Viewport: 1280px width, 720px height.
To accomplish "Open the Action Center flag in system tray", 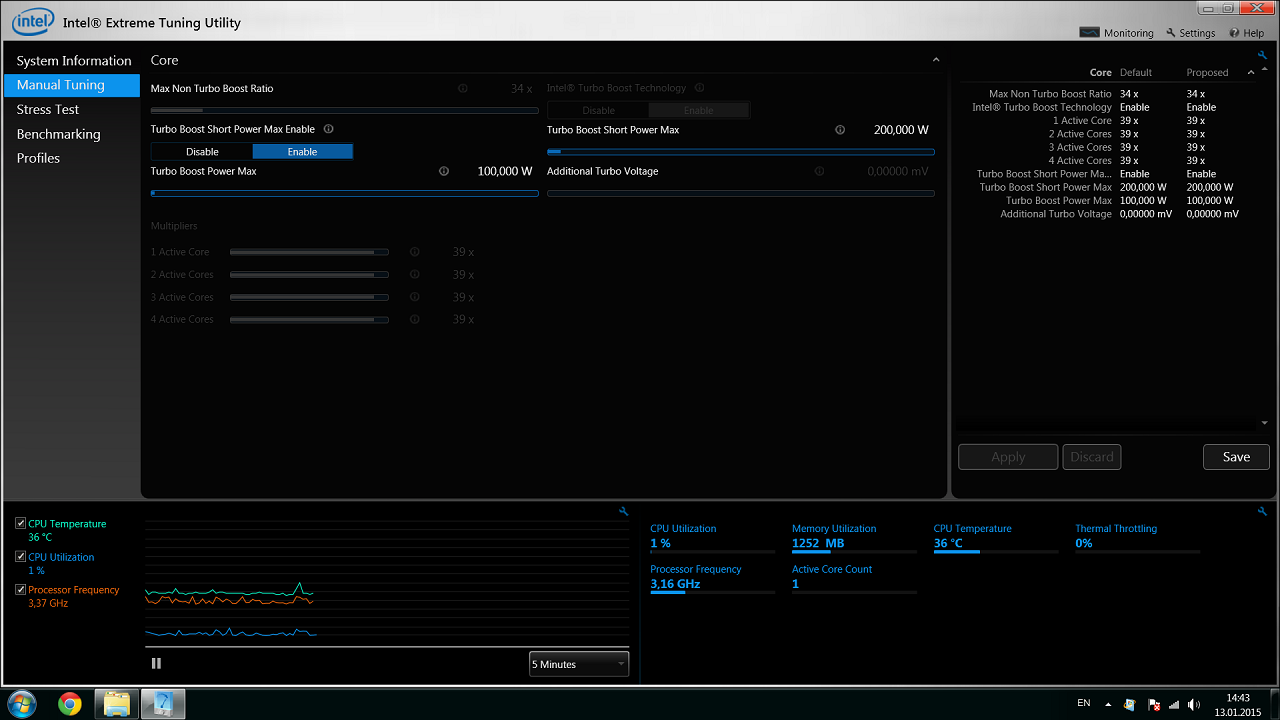I will (1152, 704).
